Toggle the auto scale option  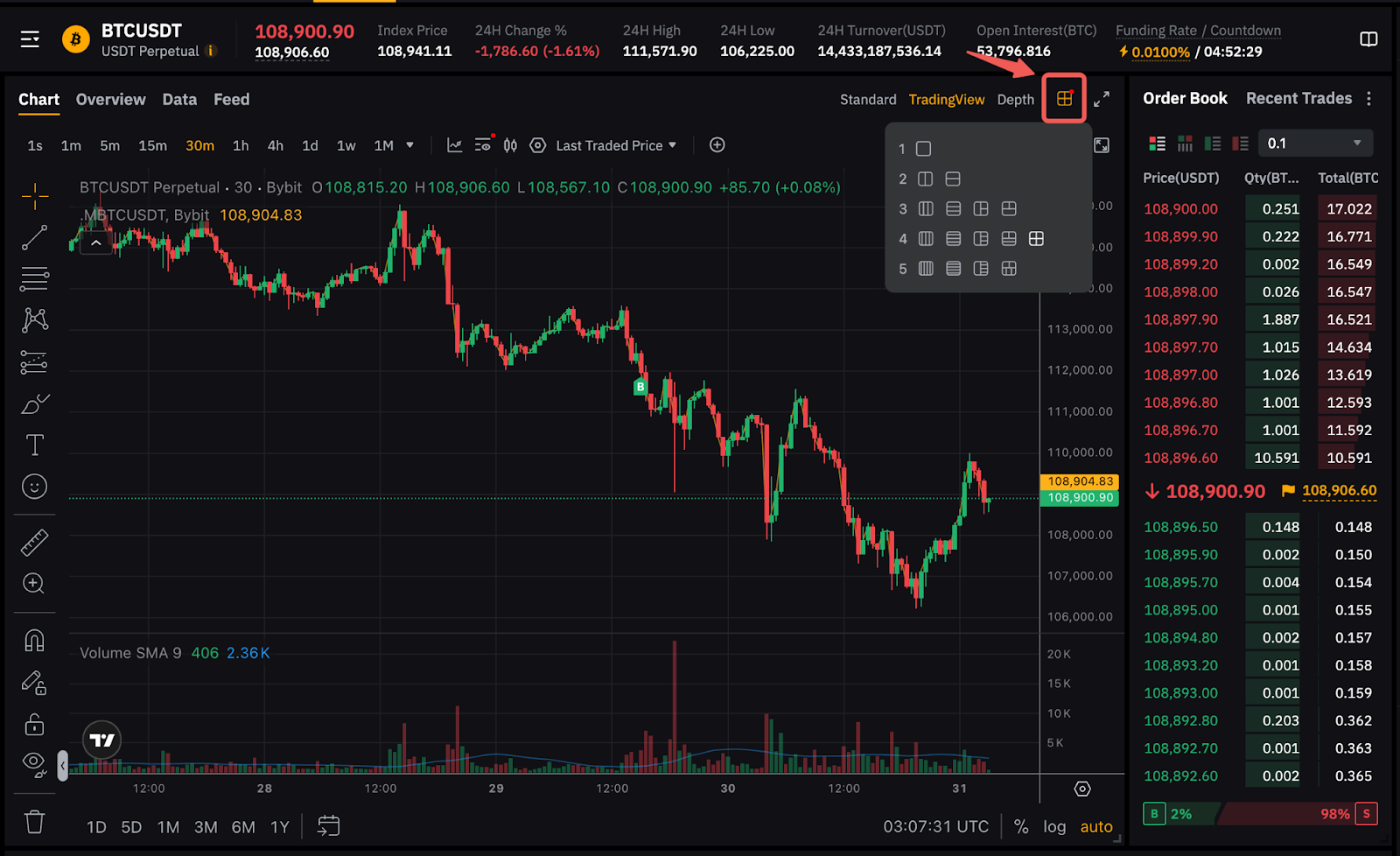click(1095, 826)
